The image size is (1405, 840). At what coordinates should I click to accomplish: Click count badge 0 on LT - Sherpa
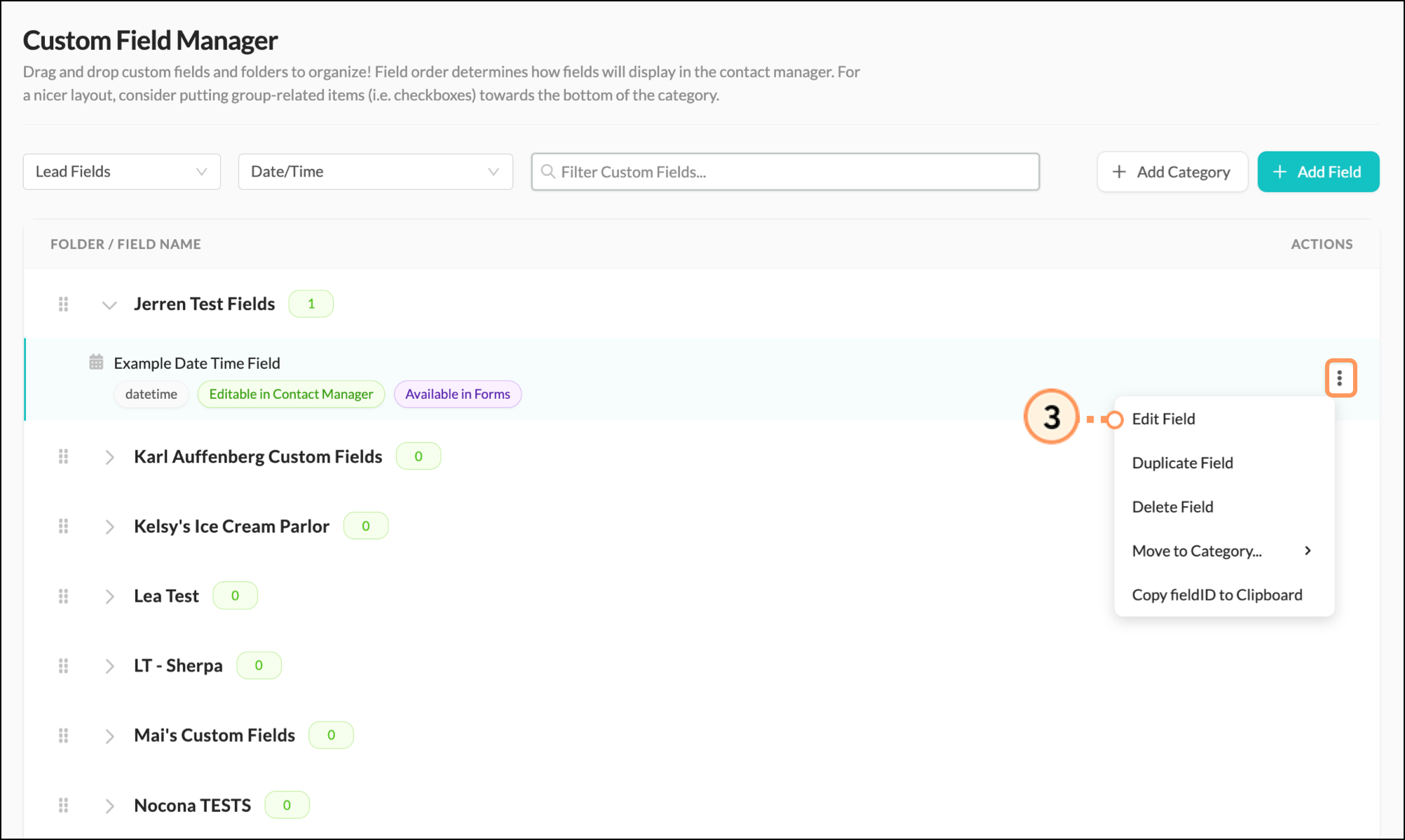coord(259,665)
